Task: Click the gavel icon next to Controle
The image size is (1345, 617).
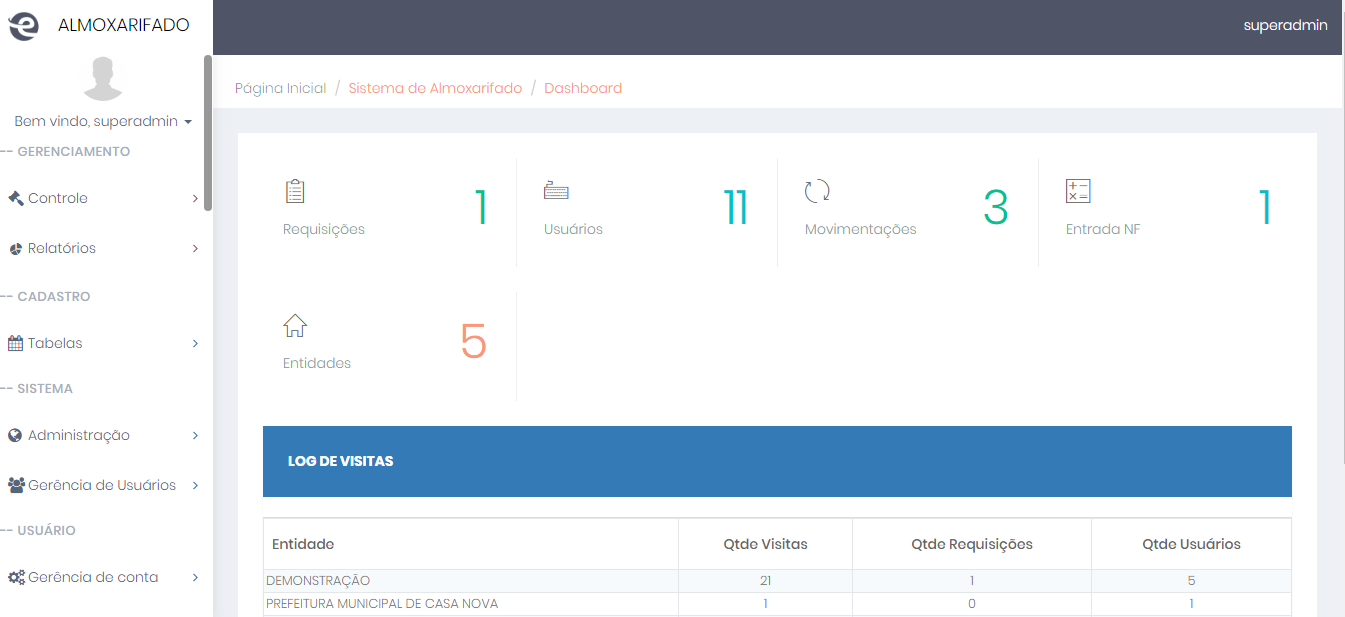Action: 15,198
